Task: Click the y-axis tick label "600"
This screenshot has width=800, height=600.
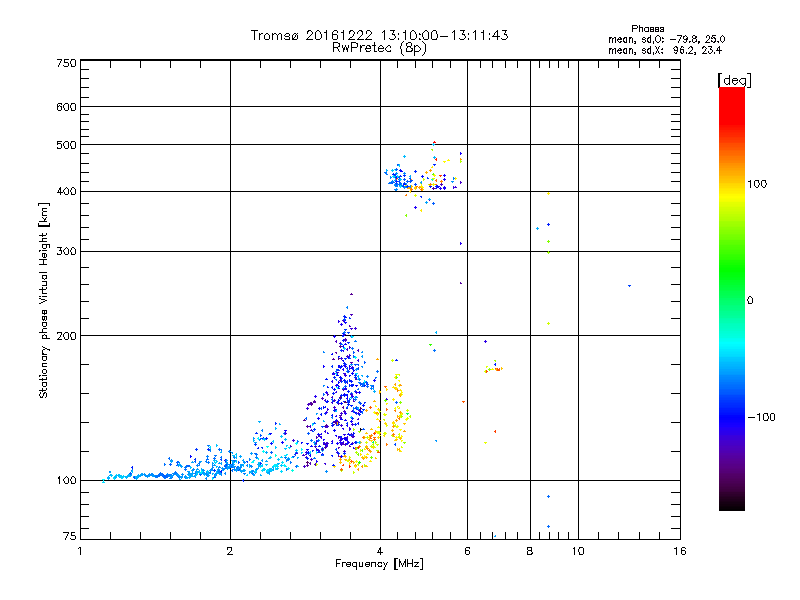Action: (x=66, y=107)
